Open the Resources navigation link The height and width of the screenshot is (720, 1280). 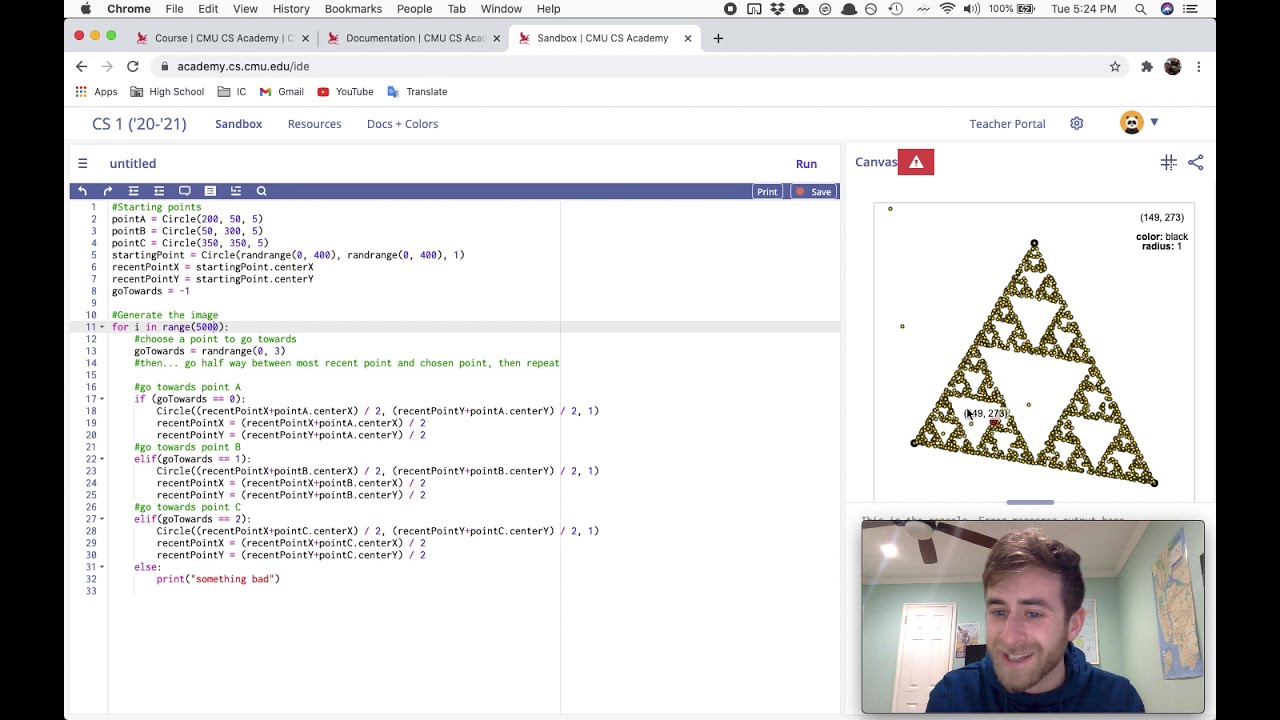(314, 124)
